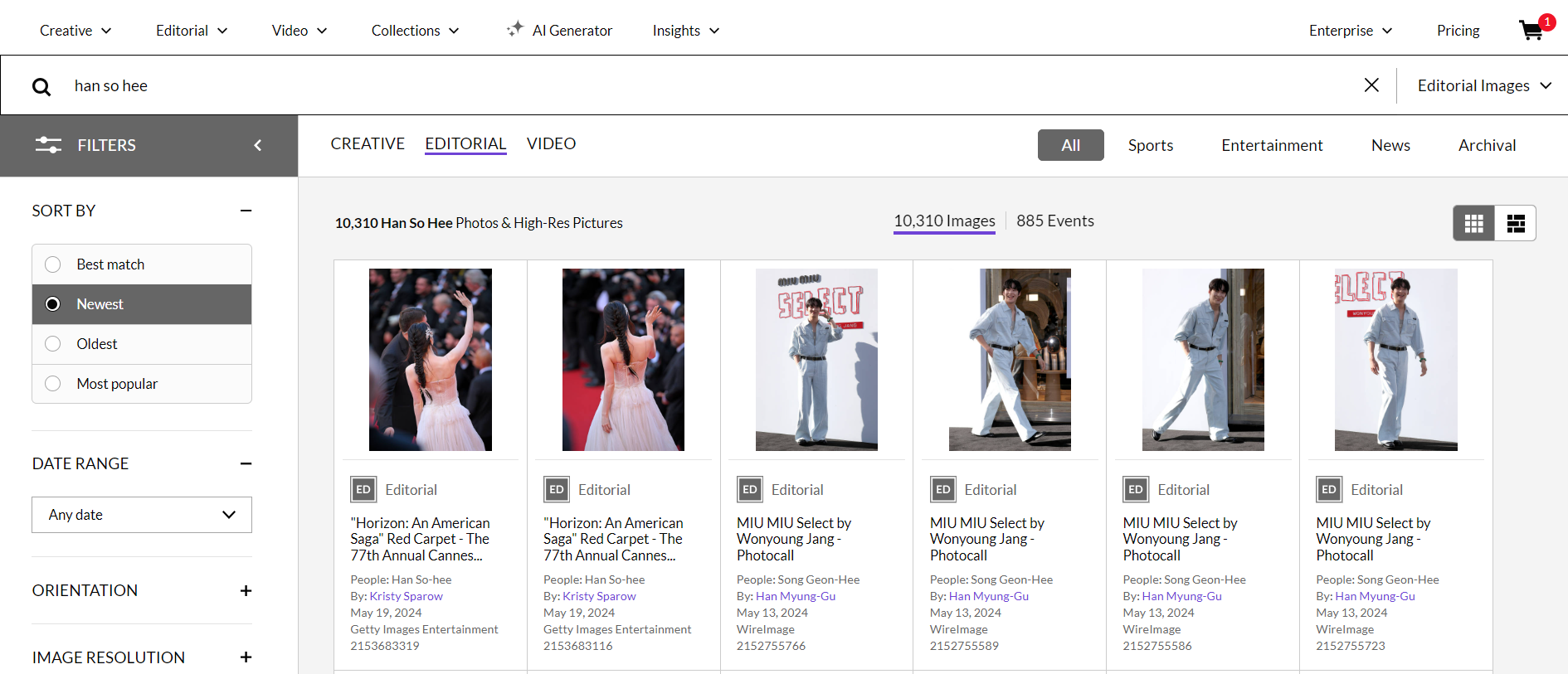Switch to the Entertainment category tab

click(x=1272, y=145)
